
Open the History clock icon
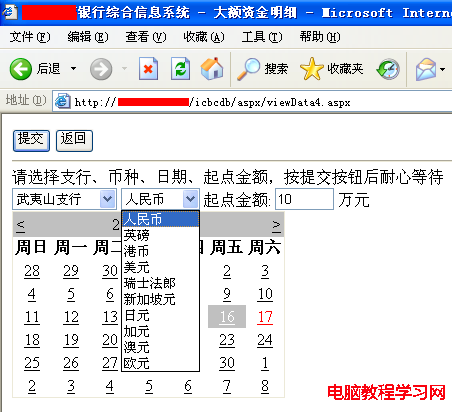(x=388, y=69)
